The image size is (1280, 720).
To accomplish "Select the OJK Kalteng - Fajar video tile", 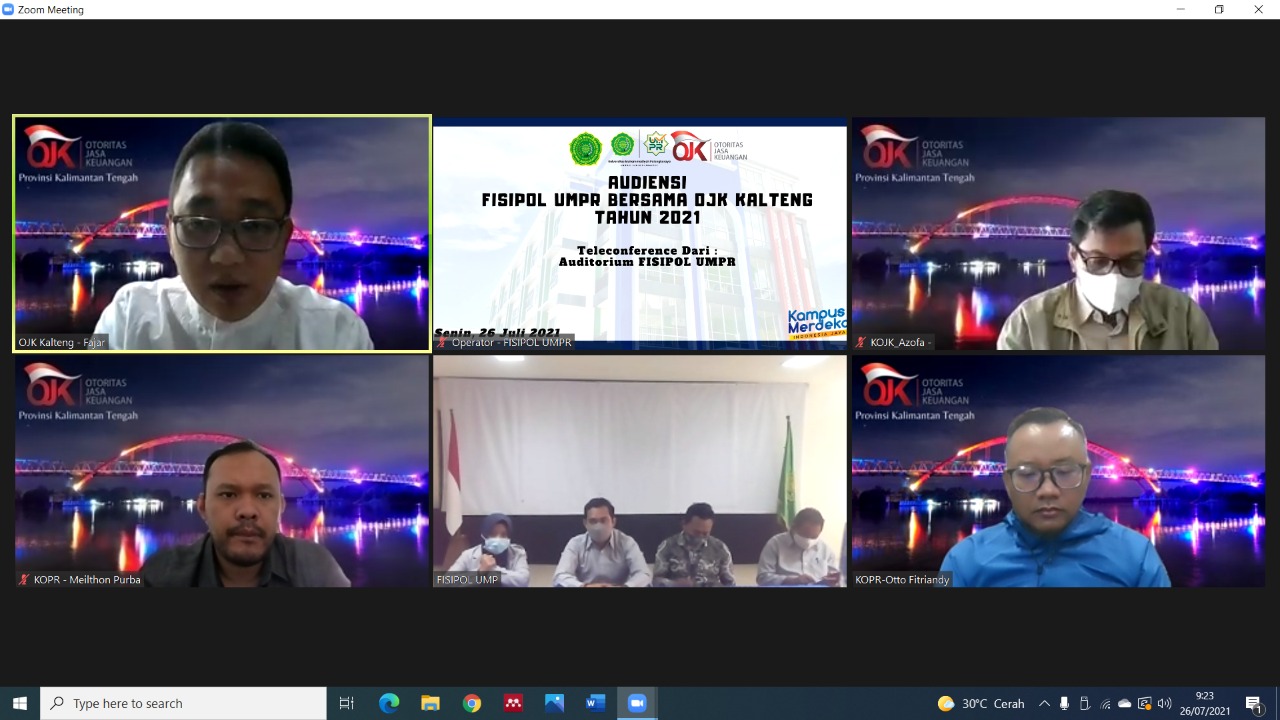I will (222, 234).
